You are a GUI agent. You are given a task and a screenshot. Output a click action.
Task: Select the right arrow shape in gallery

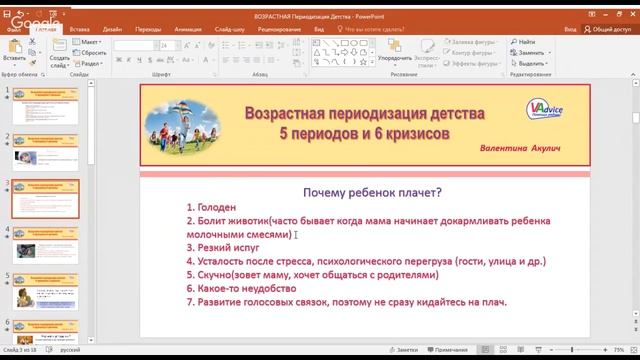(x=344, y=52)
